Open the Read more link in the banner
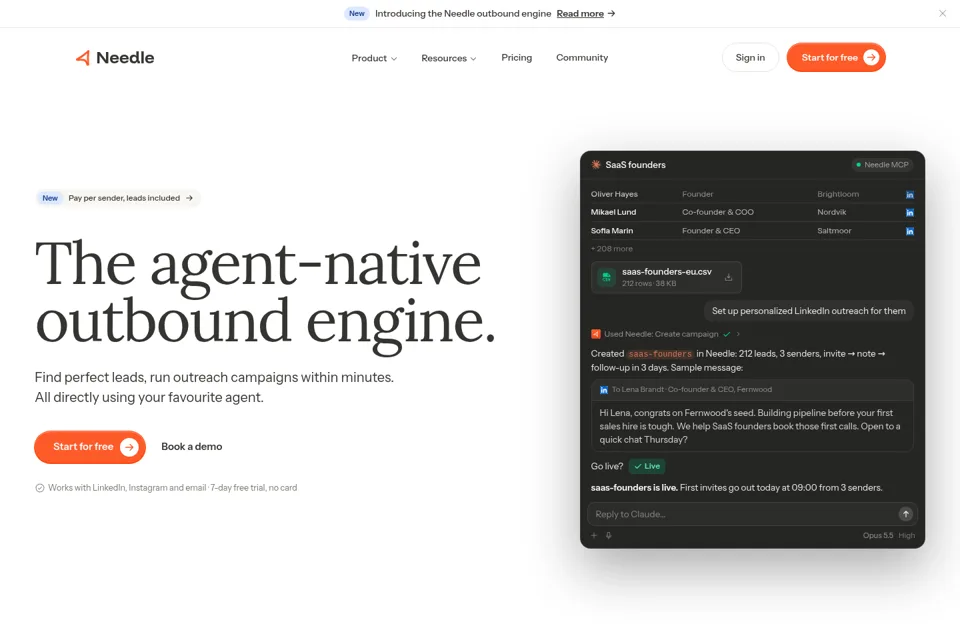The height and width of the screenshot is (640, 960). pos(585,13)
